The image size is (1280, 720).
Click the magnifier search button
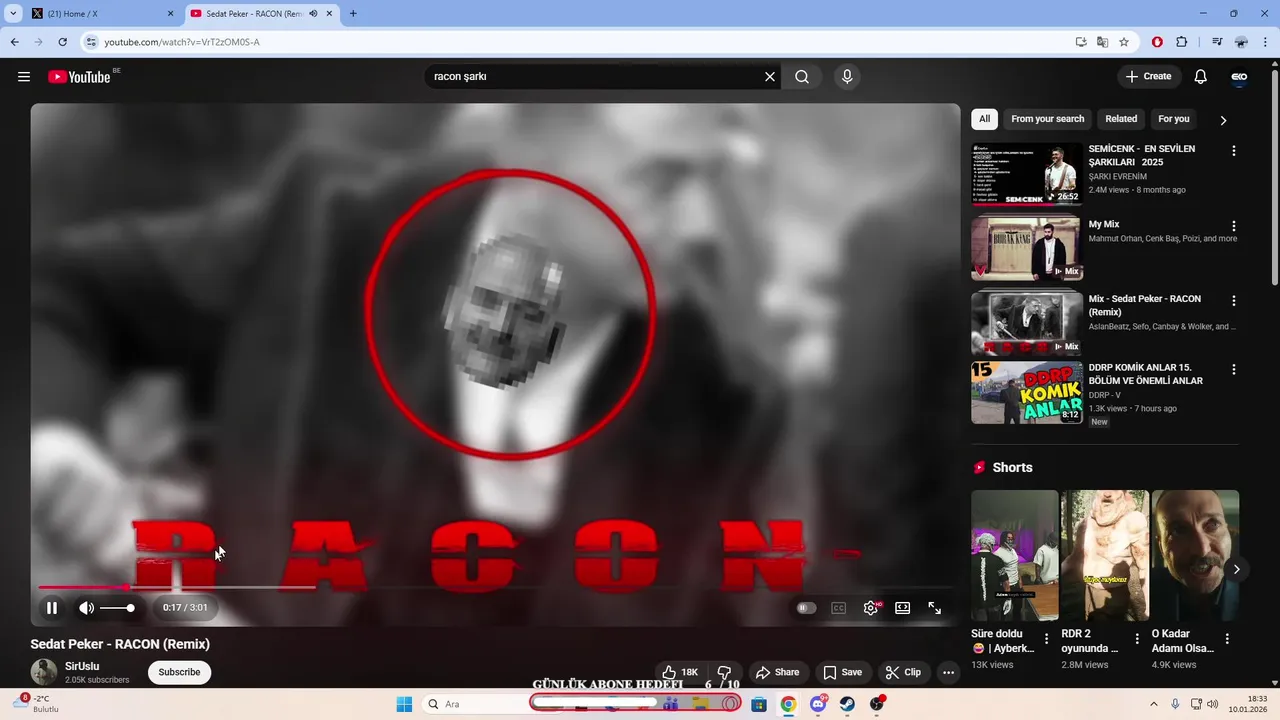[x=802, y=77]
